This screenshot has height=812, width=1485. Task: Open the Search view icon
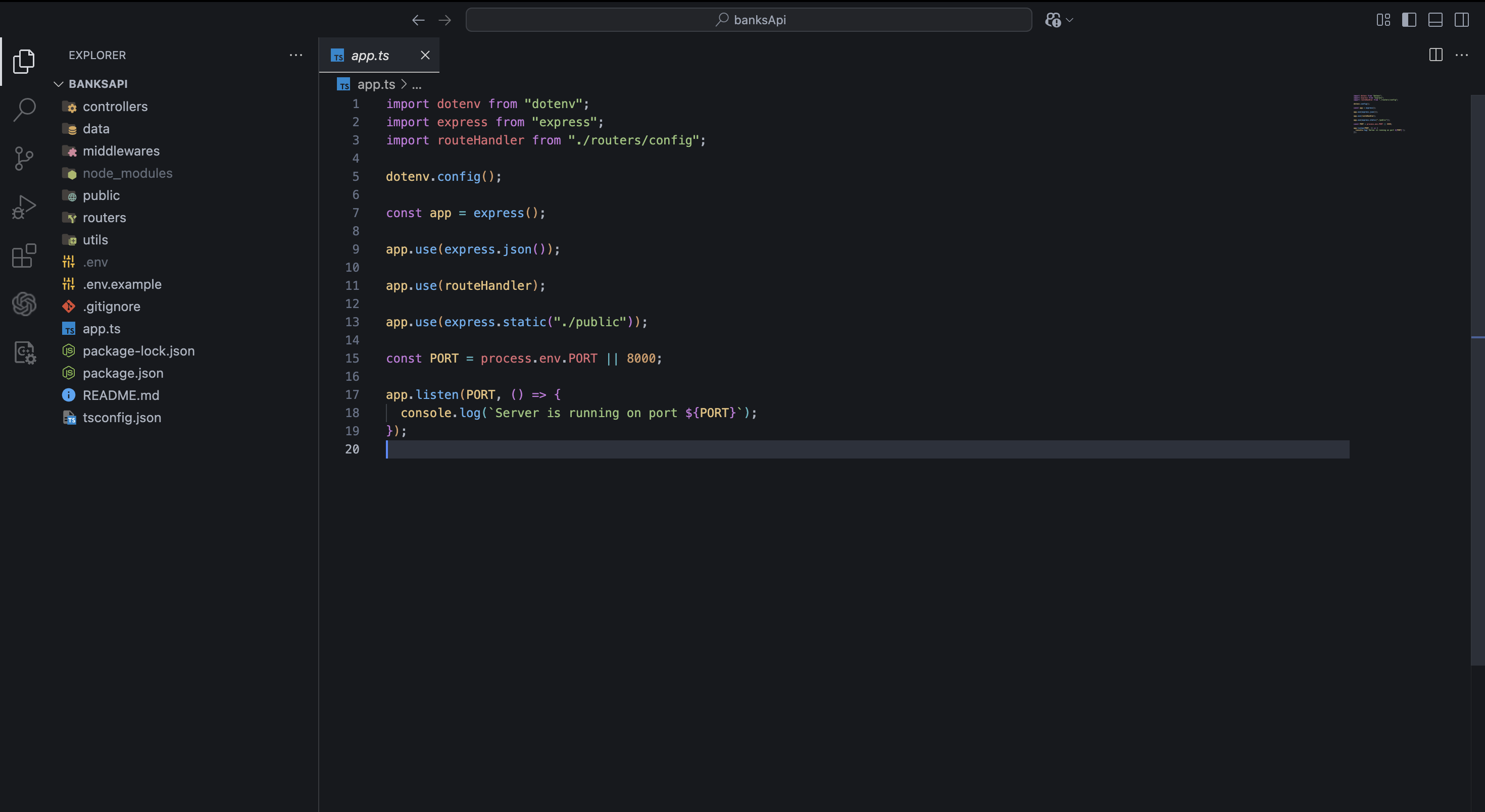(24, 110)
